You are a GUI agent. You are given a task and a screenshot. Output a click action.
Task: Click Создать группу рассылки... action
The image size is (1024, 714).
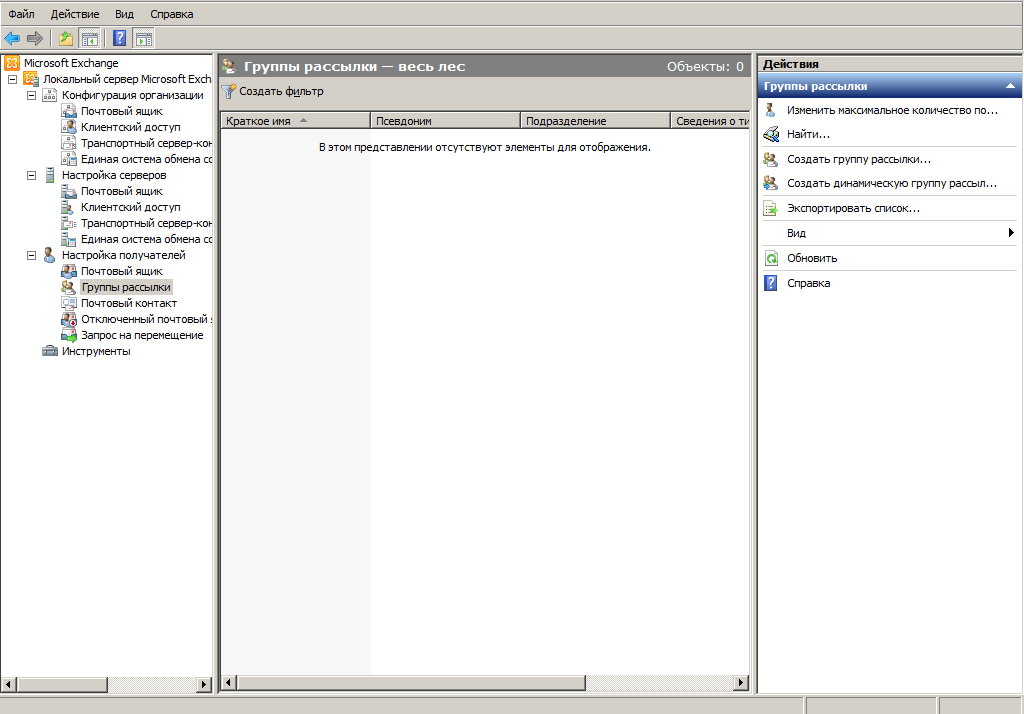tap(859, 159)
